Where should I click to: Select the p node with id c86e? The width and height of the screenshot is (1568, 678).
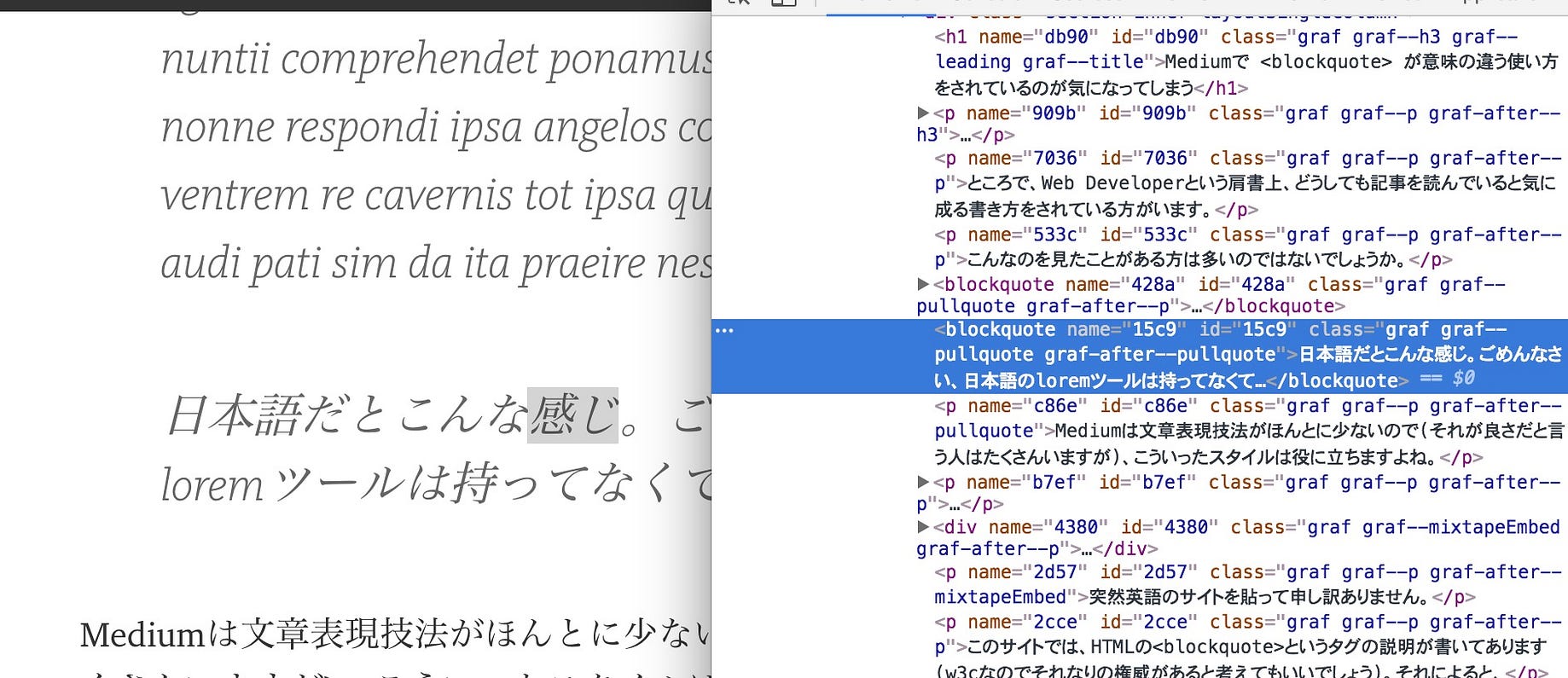pyautogui.click(x=1248, y=432)
